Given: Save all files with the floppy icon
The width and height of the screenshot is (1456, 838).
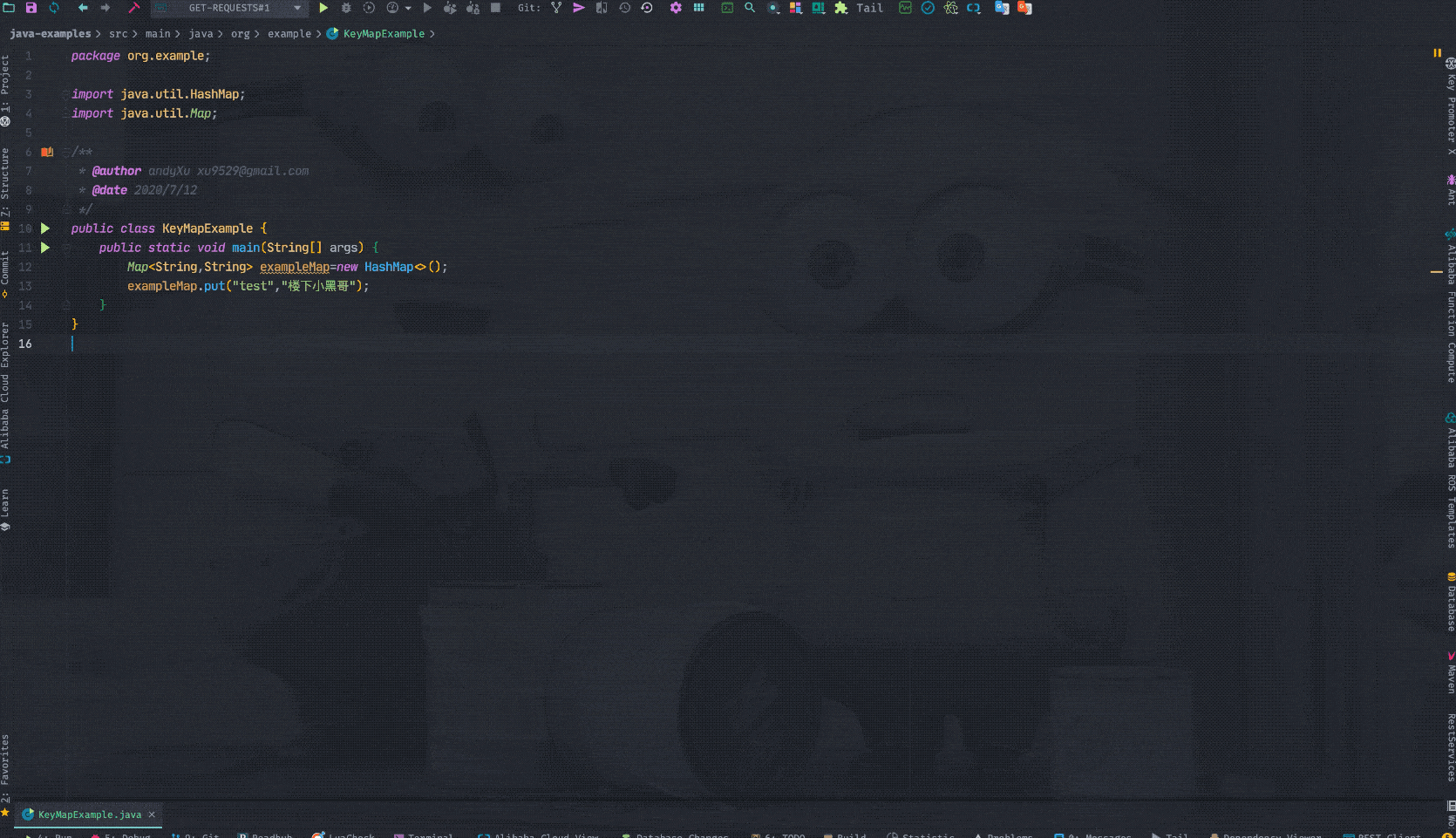Looking at the screenshot, I should coord(31,8).
